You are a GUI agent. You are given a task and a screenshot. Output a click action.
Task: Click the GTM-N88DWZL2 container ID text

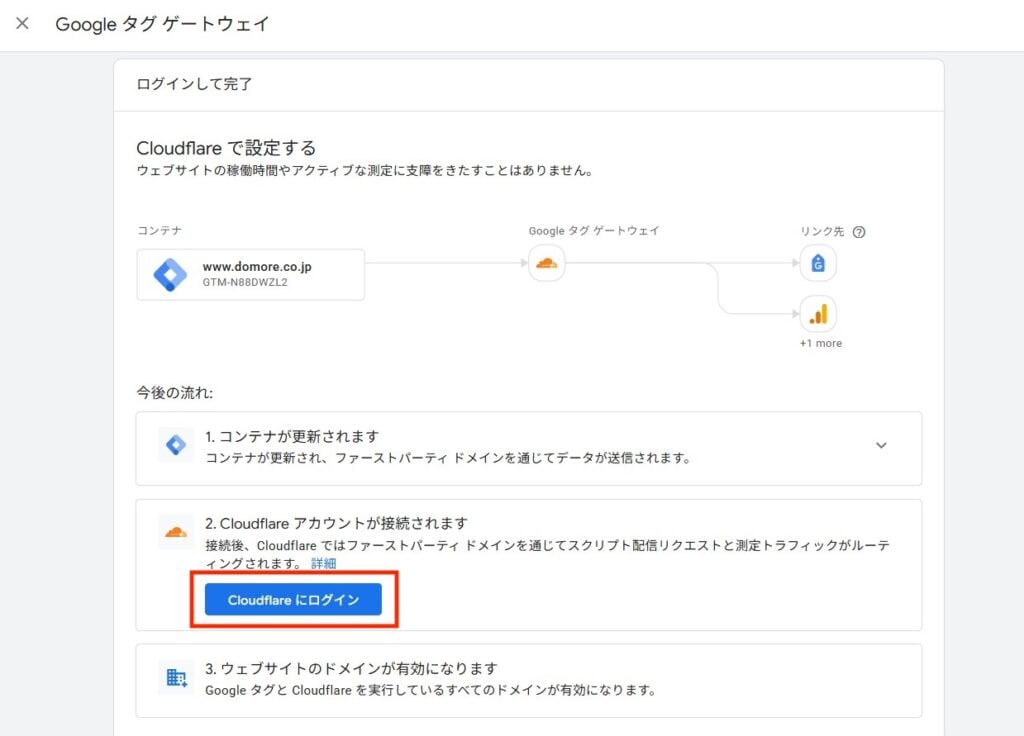click(x=245, y=283)
